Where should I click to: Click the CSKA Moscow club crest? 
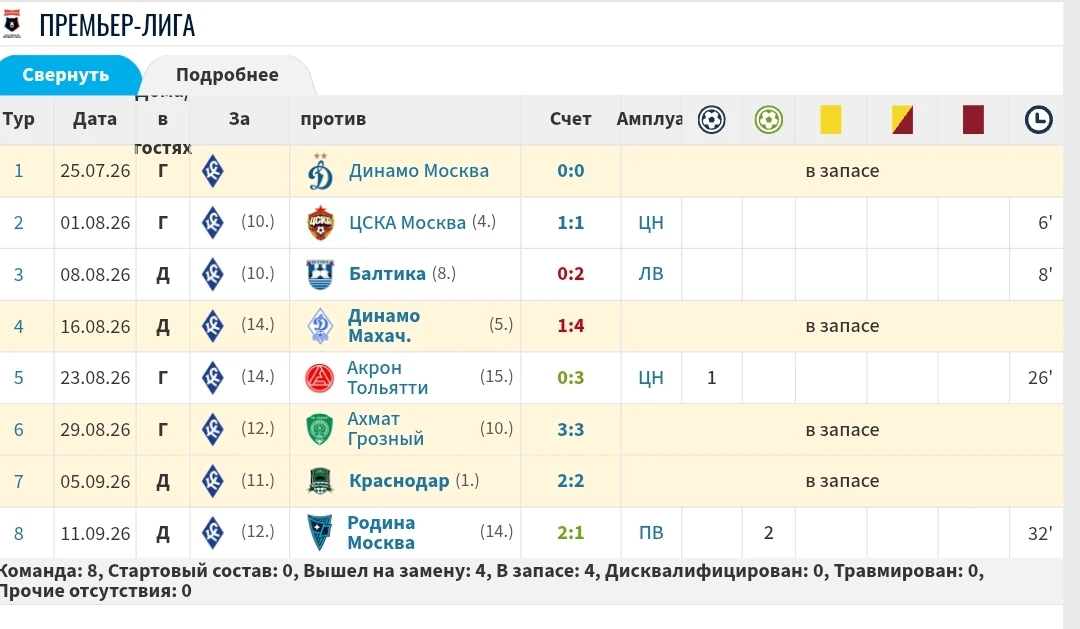[x=320, y=223]
